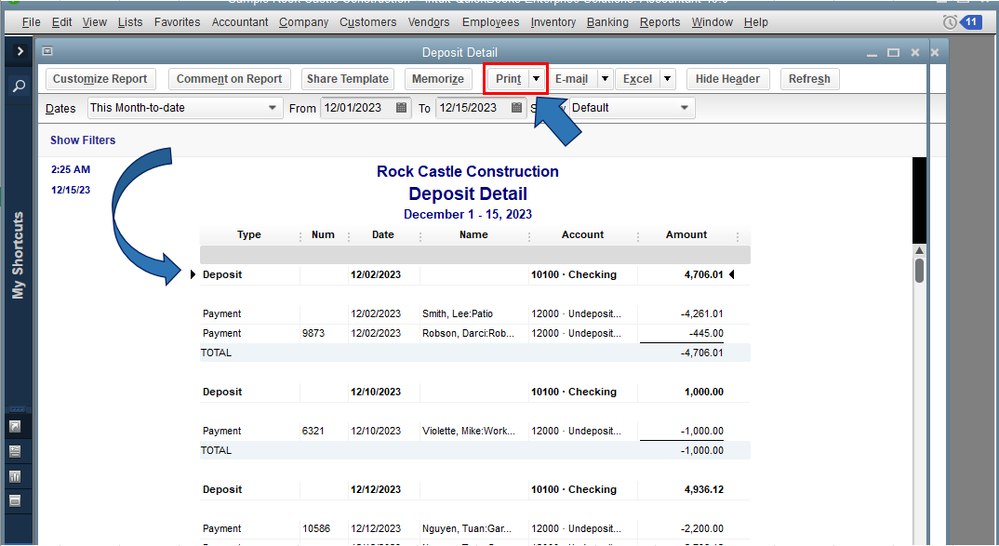The width and height of the screenshot is (999, 546).
Task: Open the Banking menu
Action: pos(607,22)
